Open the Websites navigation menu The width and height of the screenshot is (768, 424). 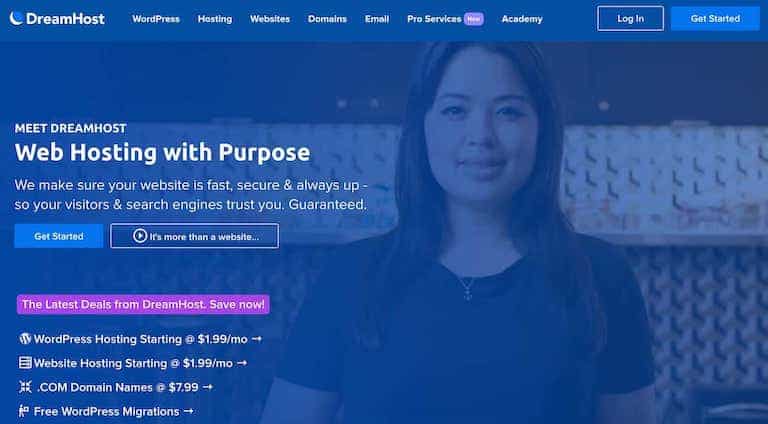(270, 19)
